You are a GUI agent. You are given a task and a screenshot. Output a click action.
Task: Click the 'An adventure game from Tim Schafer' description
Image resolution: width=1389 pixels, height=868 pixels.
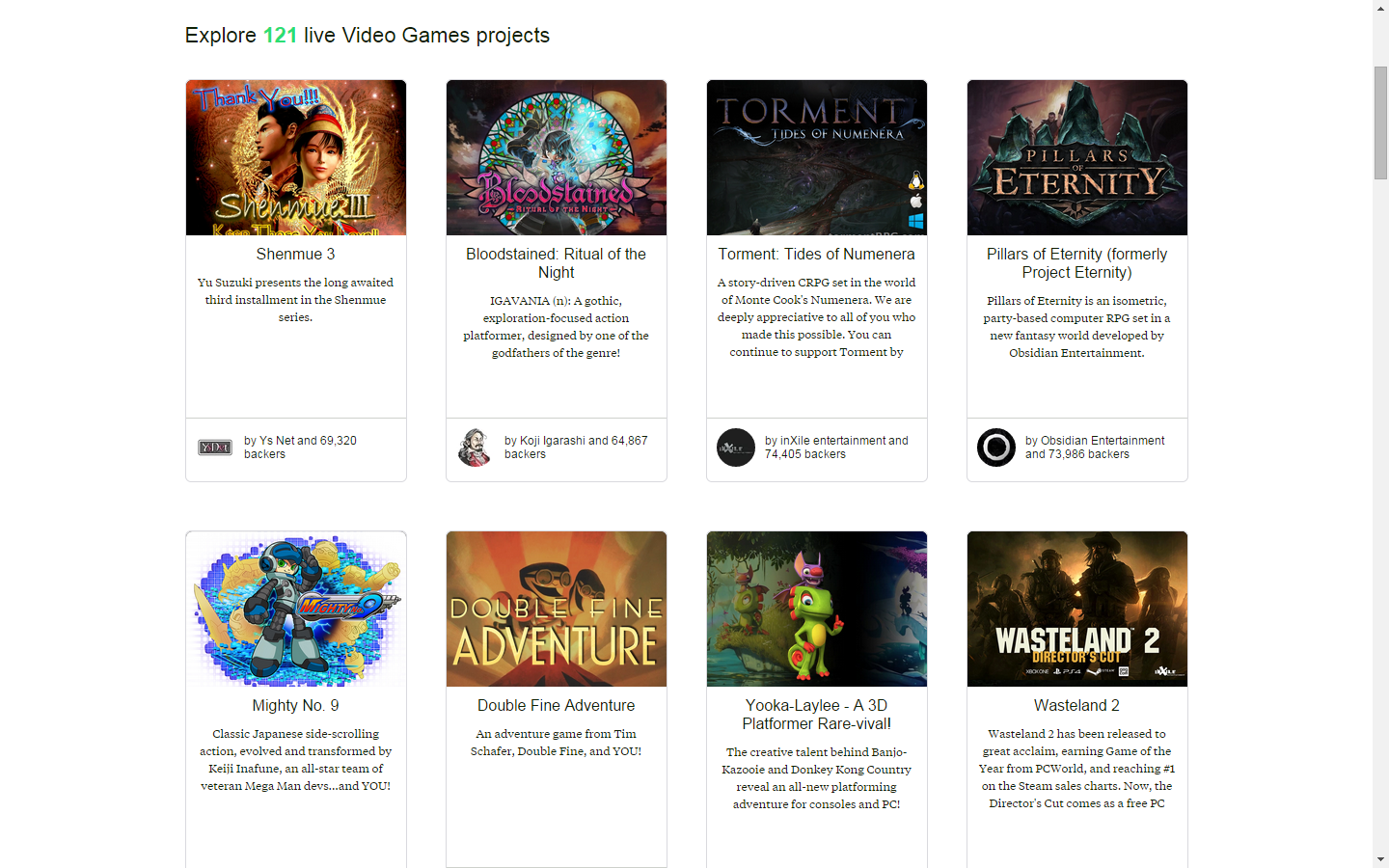[x=557, y=743]
